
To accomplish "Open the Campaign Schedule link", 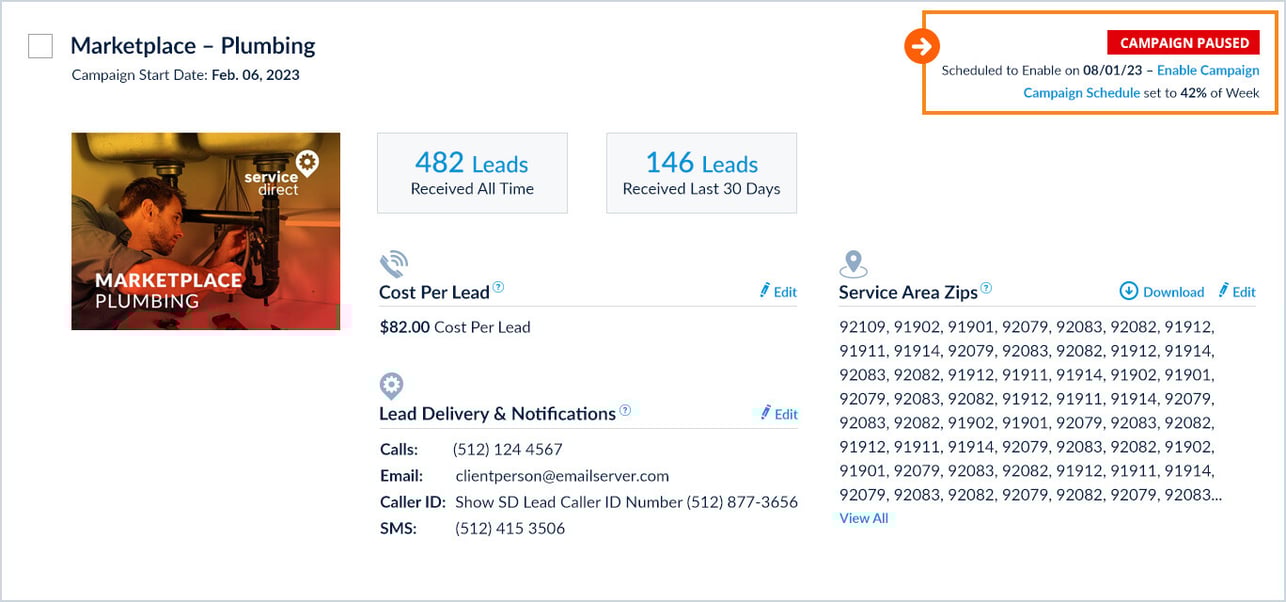I will (1081, 93).
